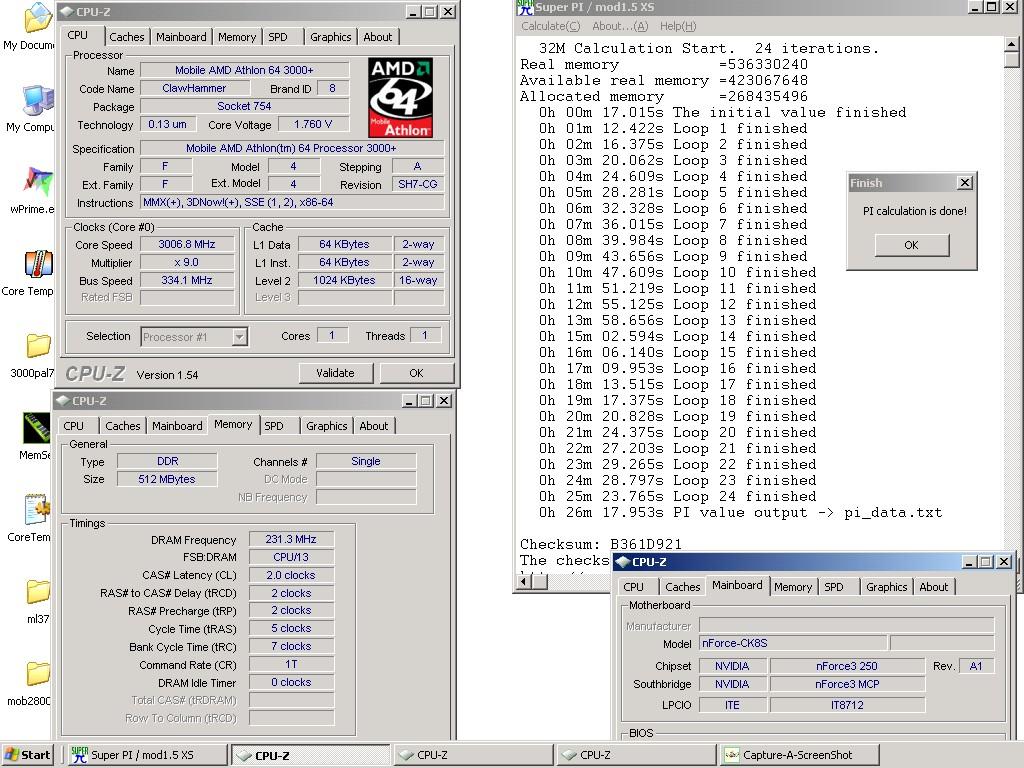The width and height of the screenshot is (1024, 768).
Task: Select CPU tab in Memory CPU-Z window
Action: (x=74, y=426)
